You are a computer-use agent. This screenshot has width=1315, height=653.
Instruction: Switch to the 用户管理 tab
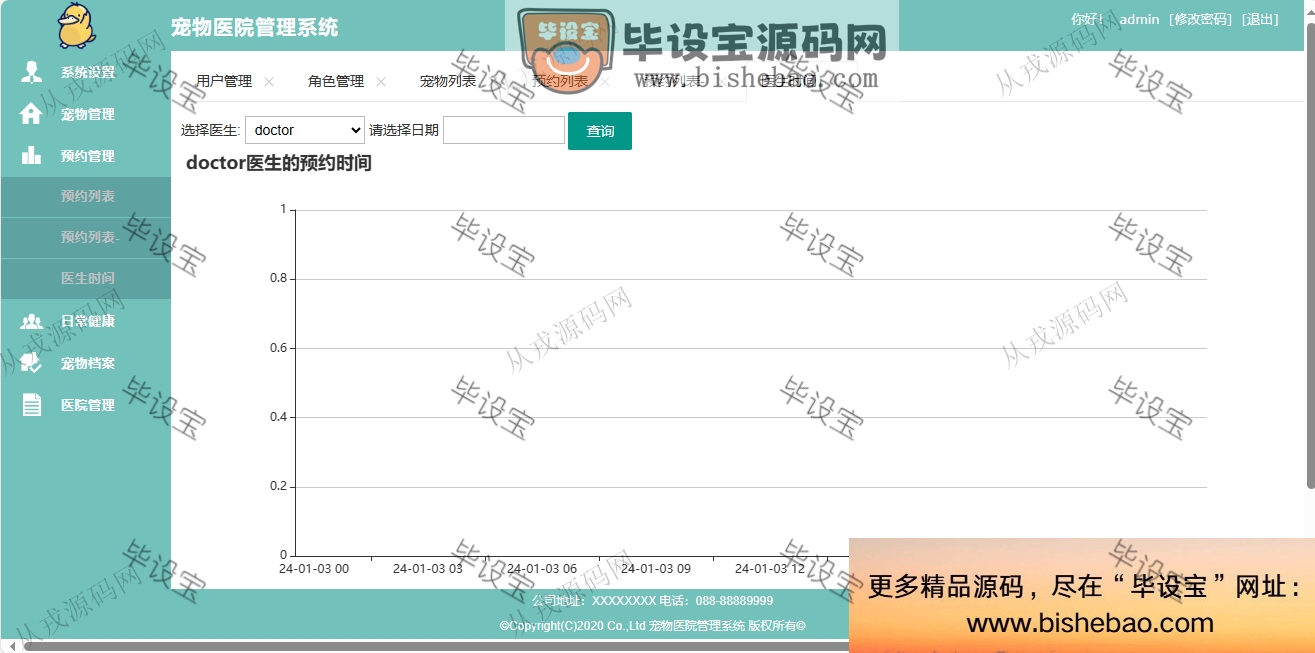(224, 82)
